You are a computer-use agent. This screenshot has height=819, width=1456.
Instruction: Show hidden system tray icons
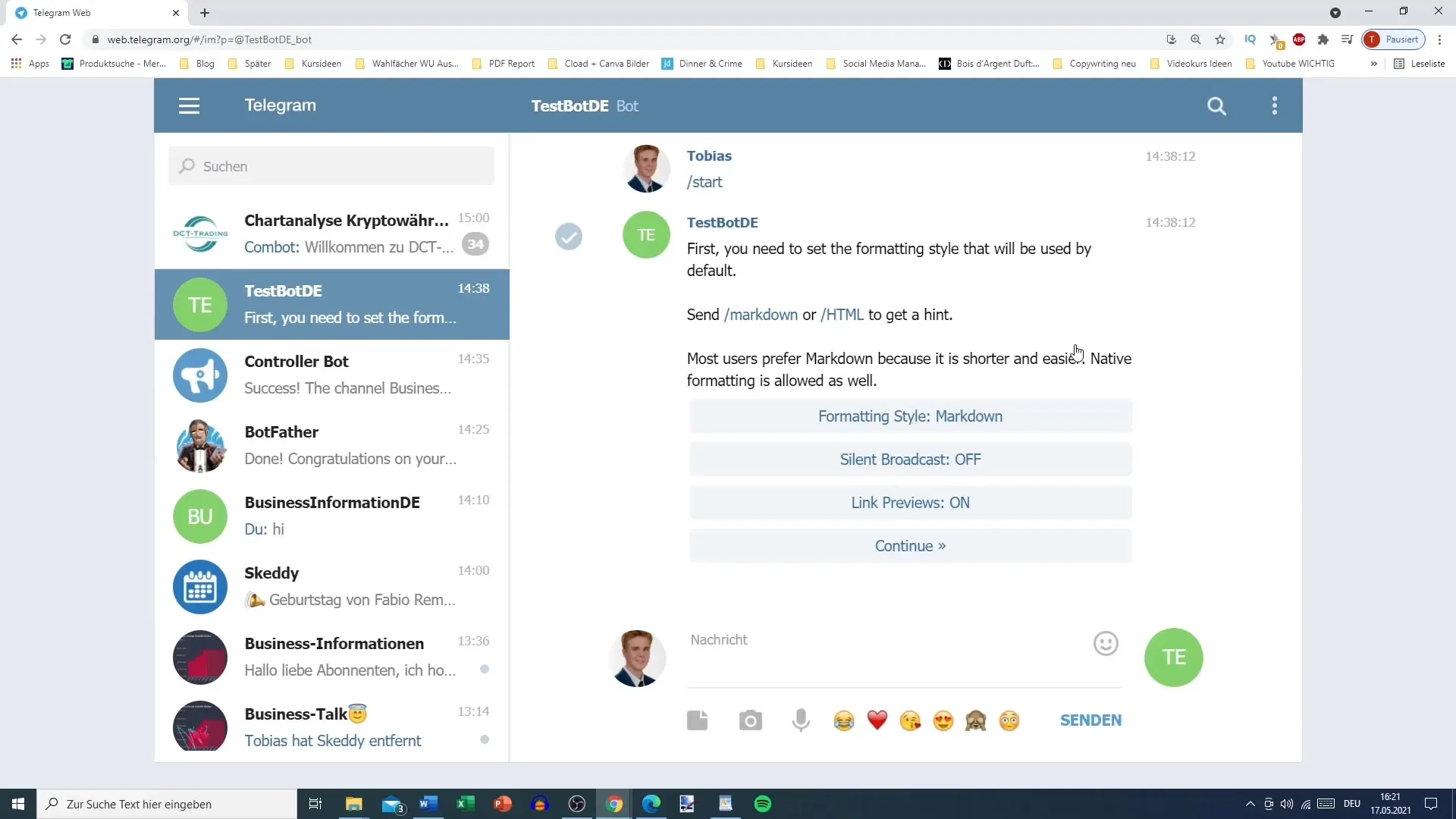[x=1250, y=804]
